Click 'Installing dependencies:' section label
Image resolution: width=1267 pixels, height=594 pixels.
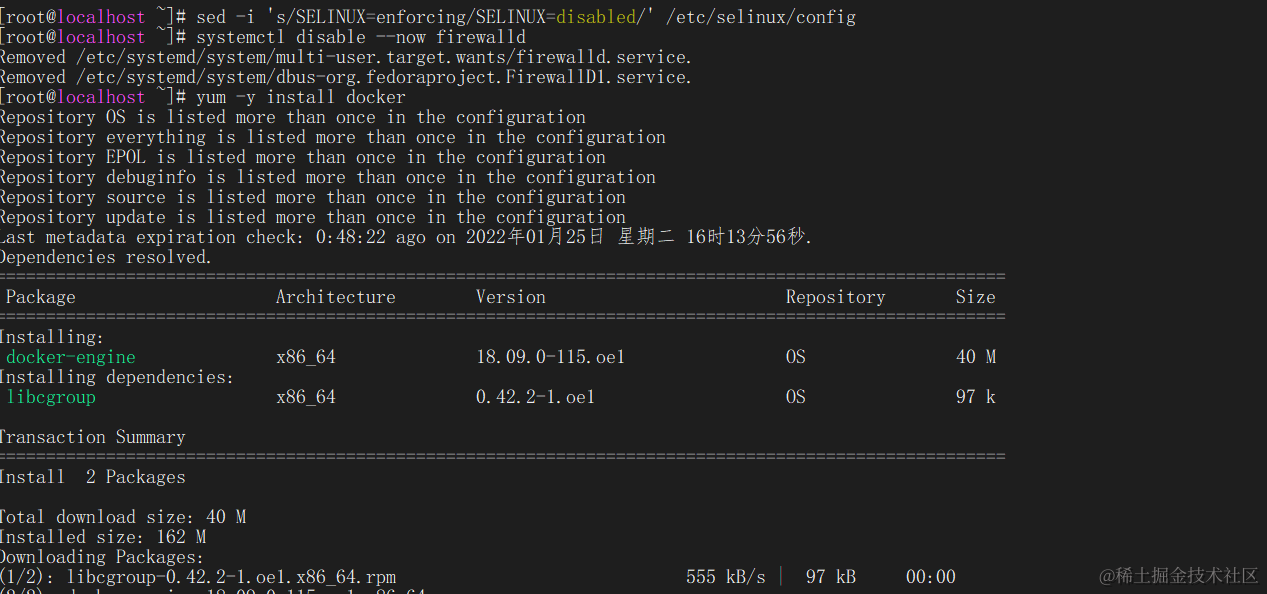click(x=117, y=377)
